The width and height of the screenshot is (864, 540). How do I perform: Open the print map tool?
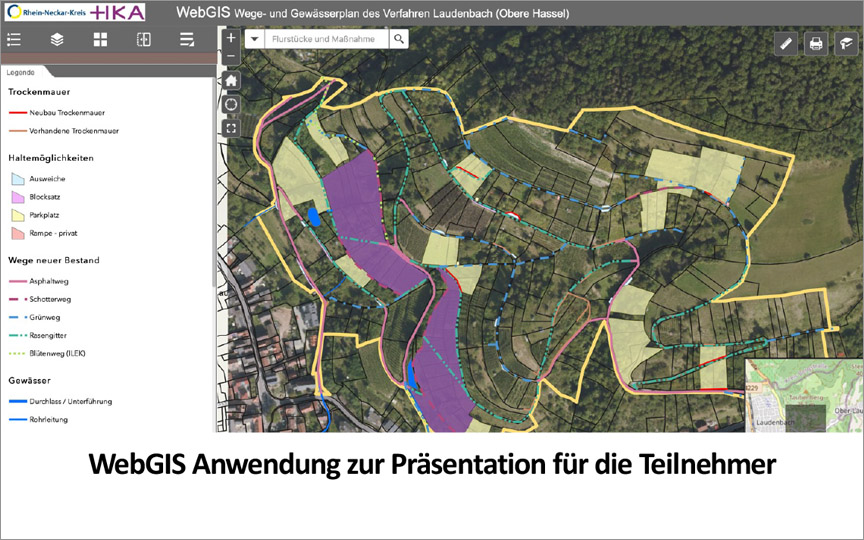pos(816,44)
